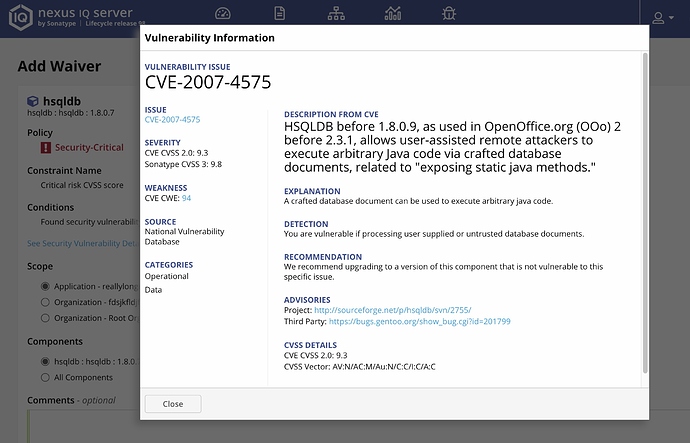
Task: Open the user account menu
Action: tap(663, 18)
